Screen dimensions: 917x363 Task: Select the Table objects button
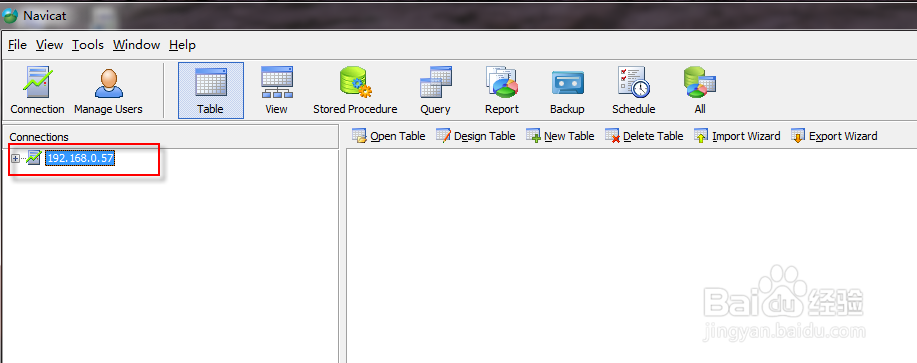[x=211, y=91]
